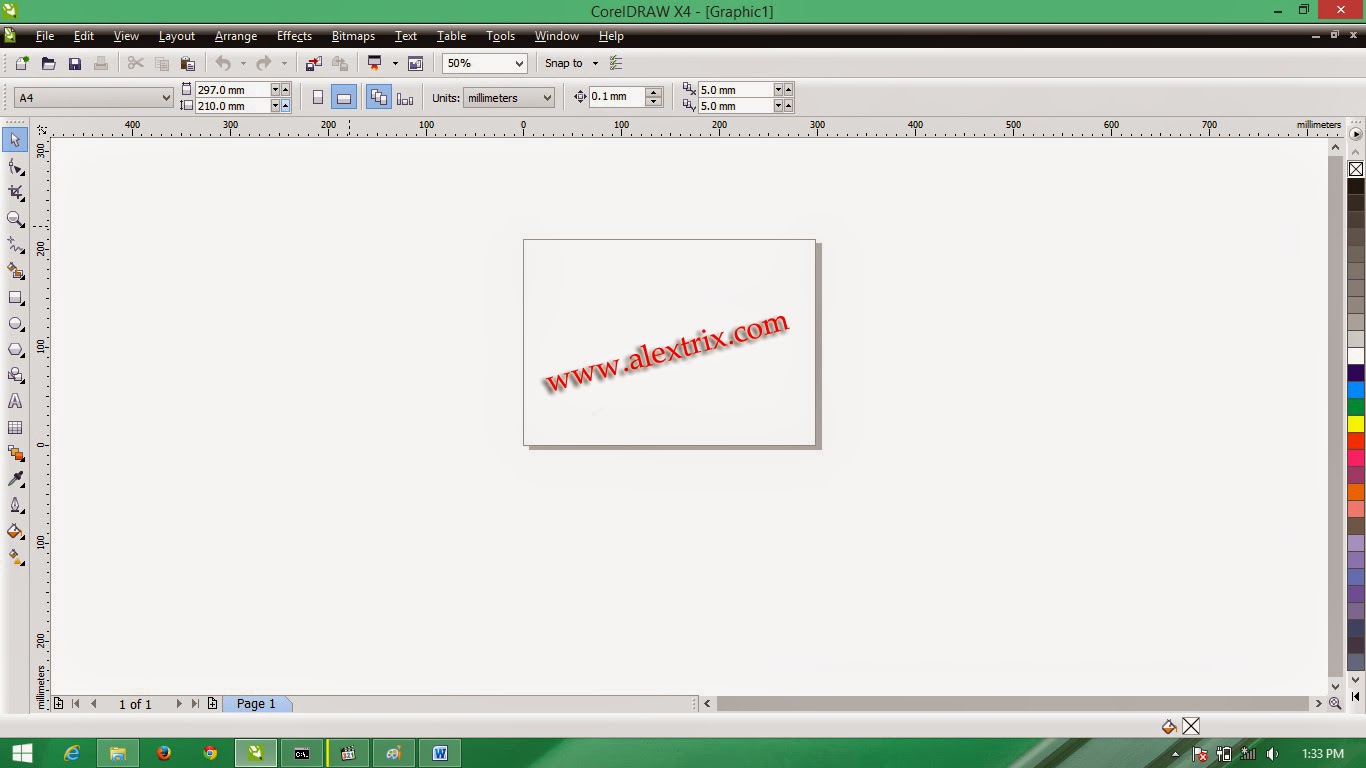The height and width of the screenshot is (768, 1366).
Task: Open the Units dropdown set to millimeters
Action: pyautogui.click(x=508, y=97)
